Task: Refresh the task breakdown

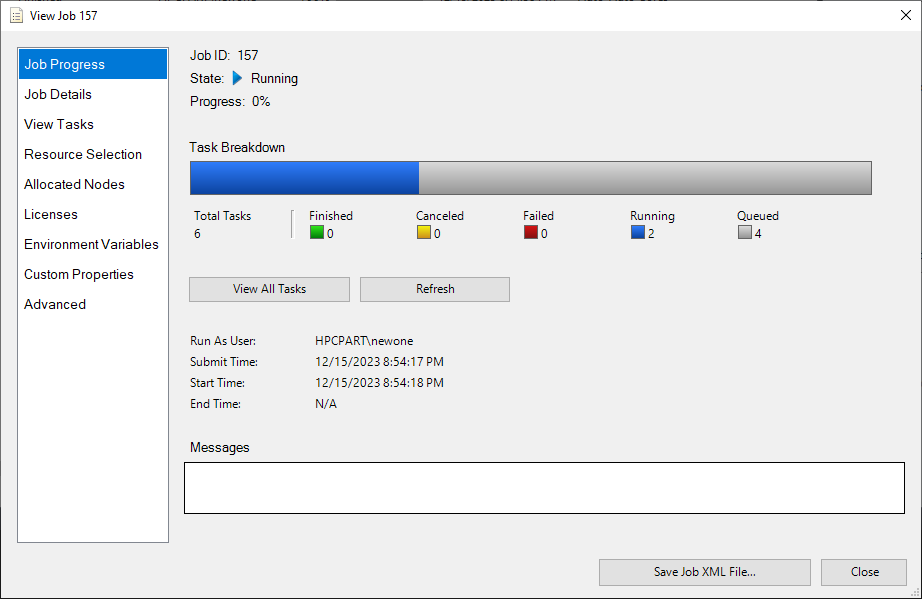Action: point(434,289)
